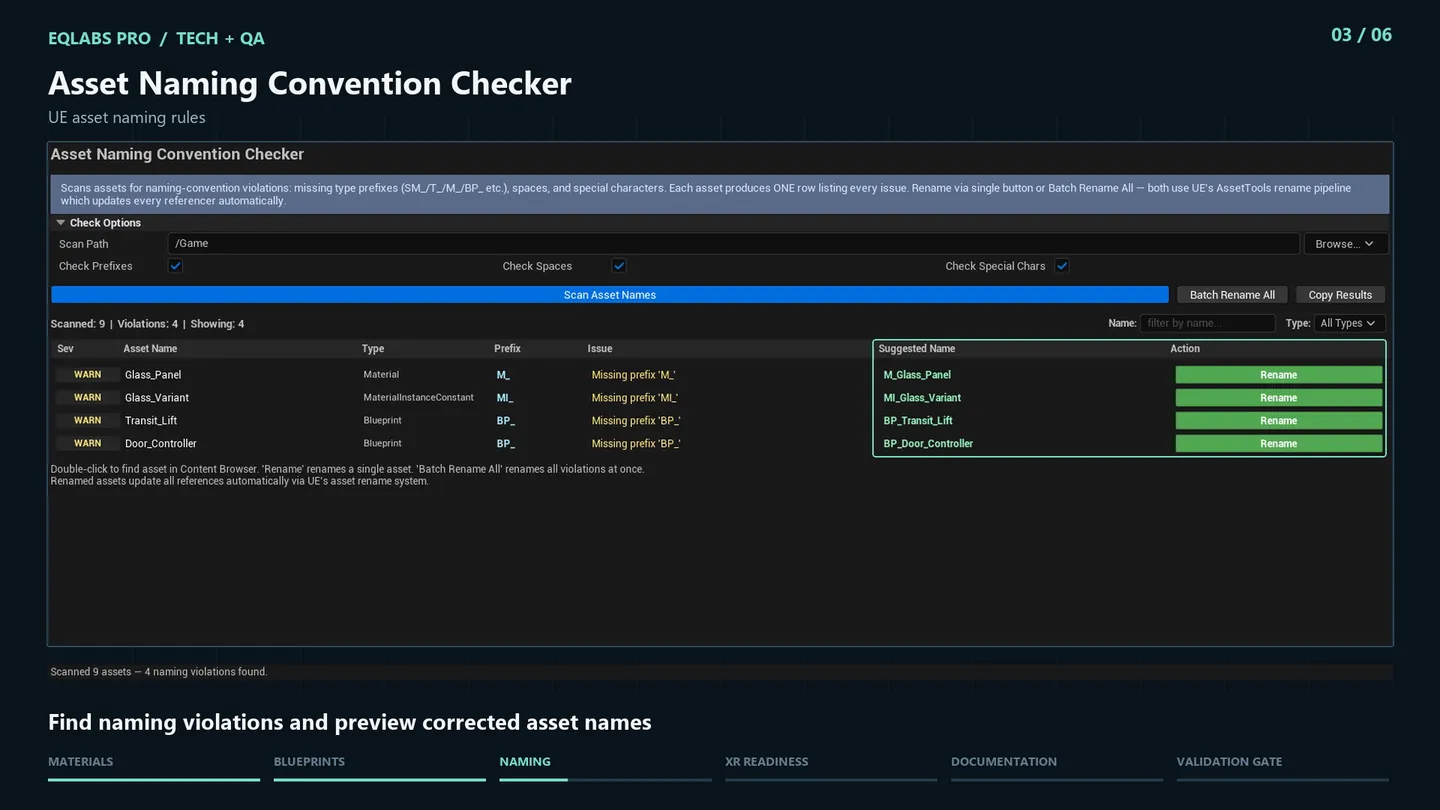This screenshot has height=810, width=1440.
Task: Open the All Types filter dropdown
Action: tap(1349, 323)
